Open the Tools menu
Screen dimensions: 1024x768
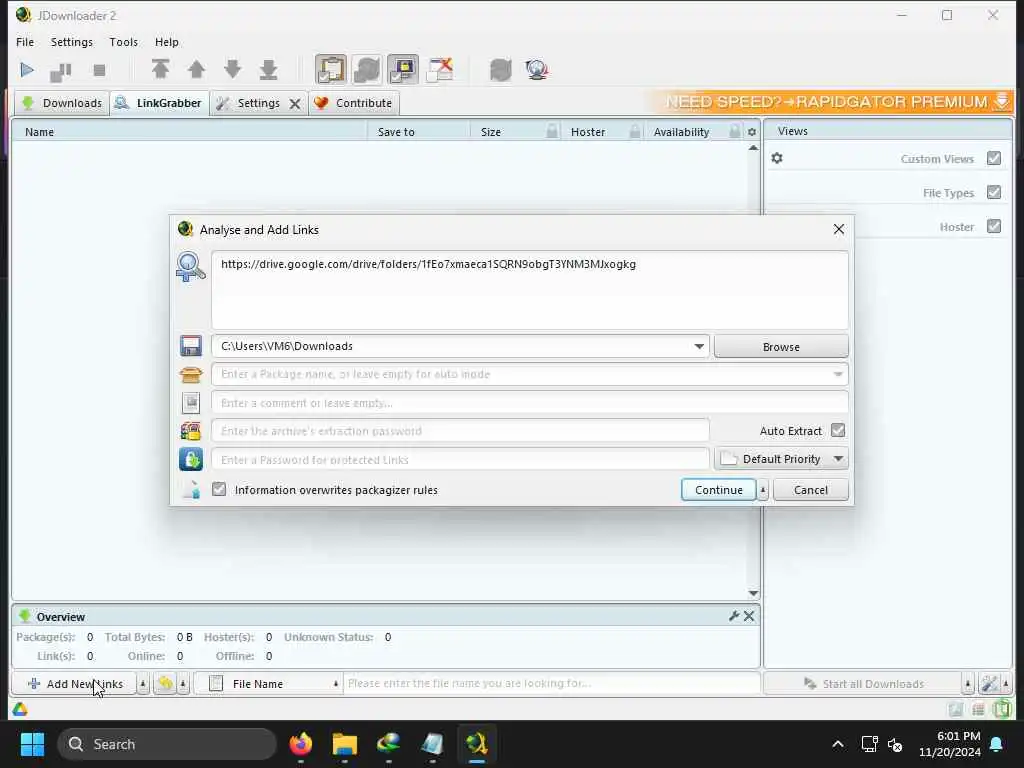tap(123, 42)
